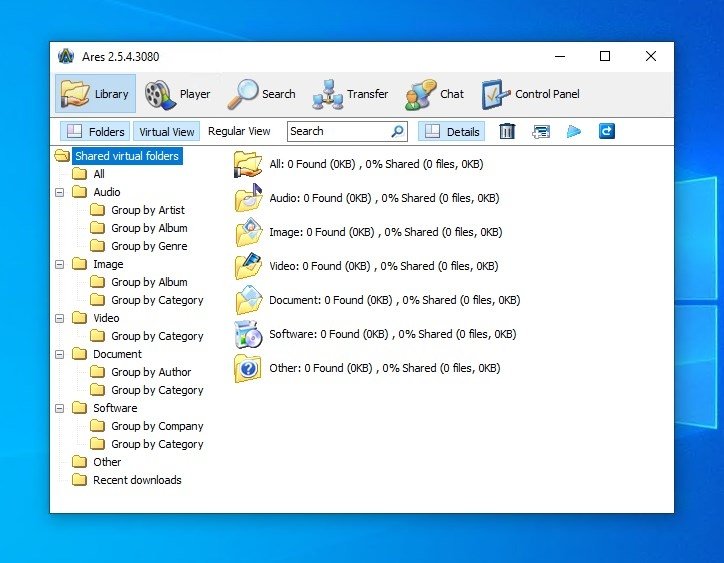Image resolution: width=724 pixels, height=563 pixels.
Task: Open Group by Category under Document
Action: pos(157,390)
